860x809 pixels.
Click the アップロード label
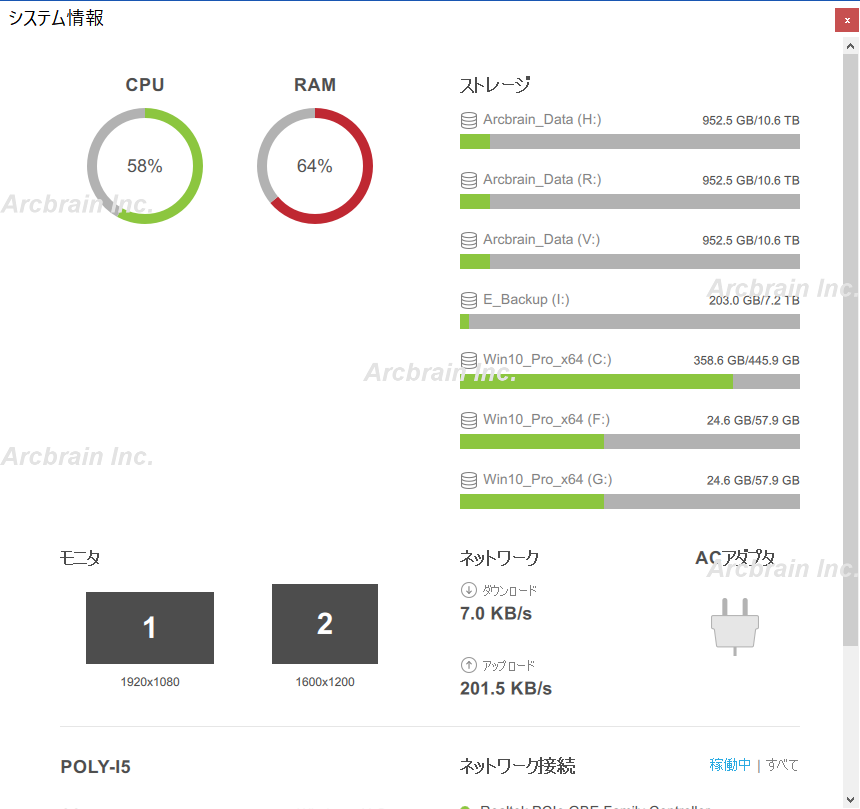(508, 666)
